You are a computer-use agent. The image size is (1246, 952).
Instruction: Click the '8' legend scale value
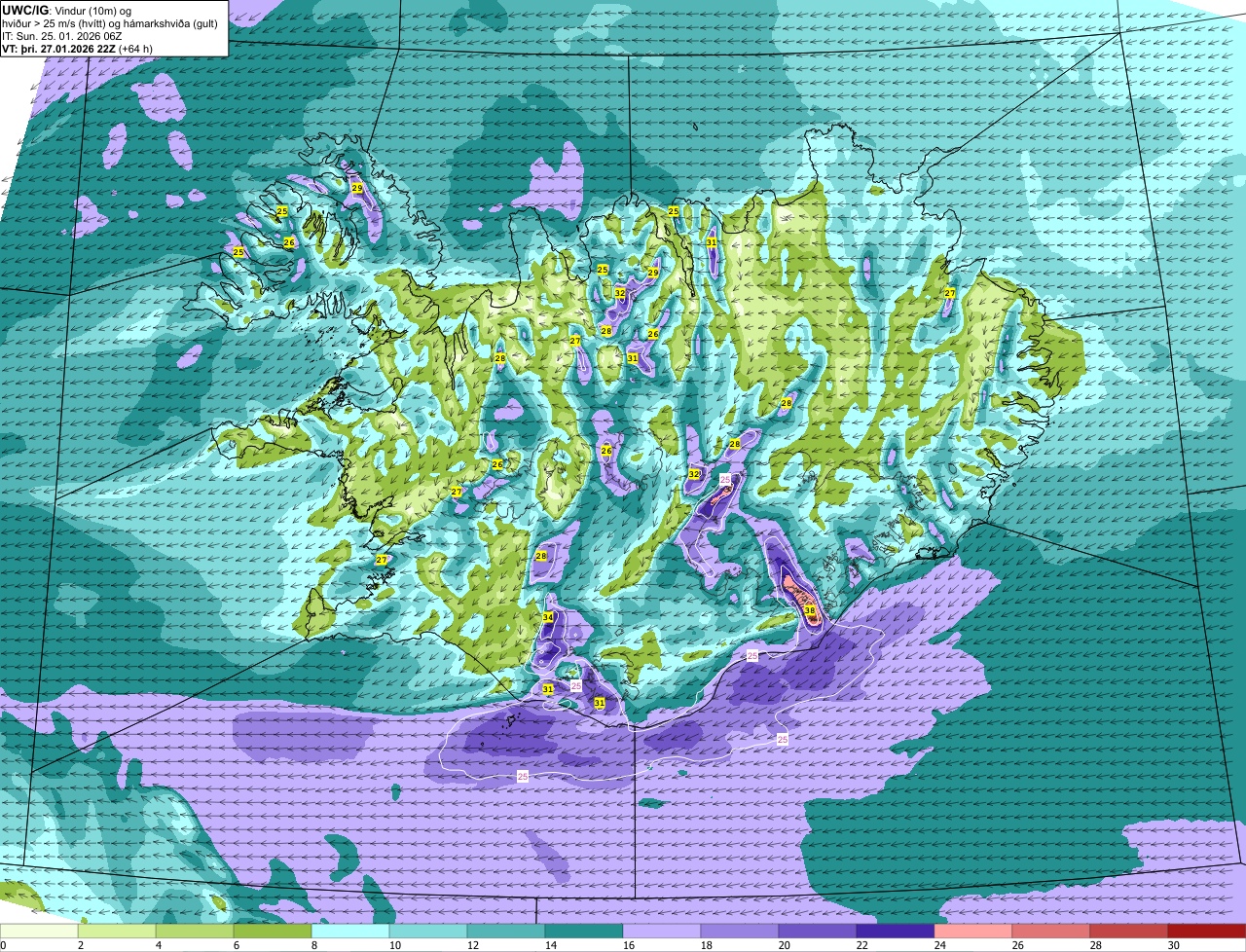coord(314,945)
